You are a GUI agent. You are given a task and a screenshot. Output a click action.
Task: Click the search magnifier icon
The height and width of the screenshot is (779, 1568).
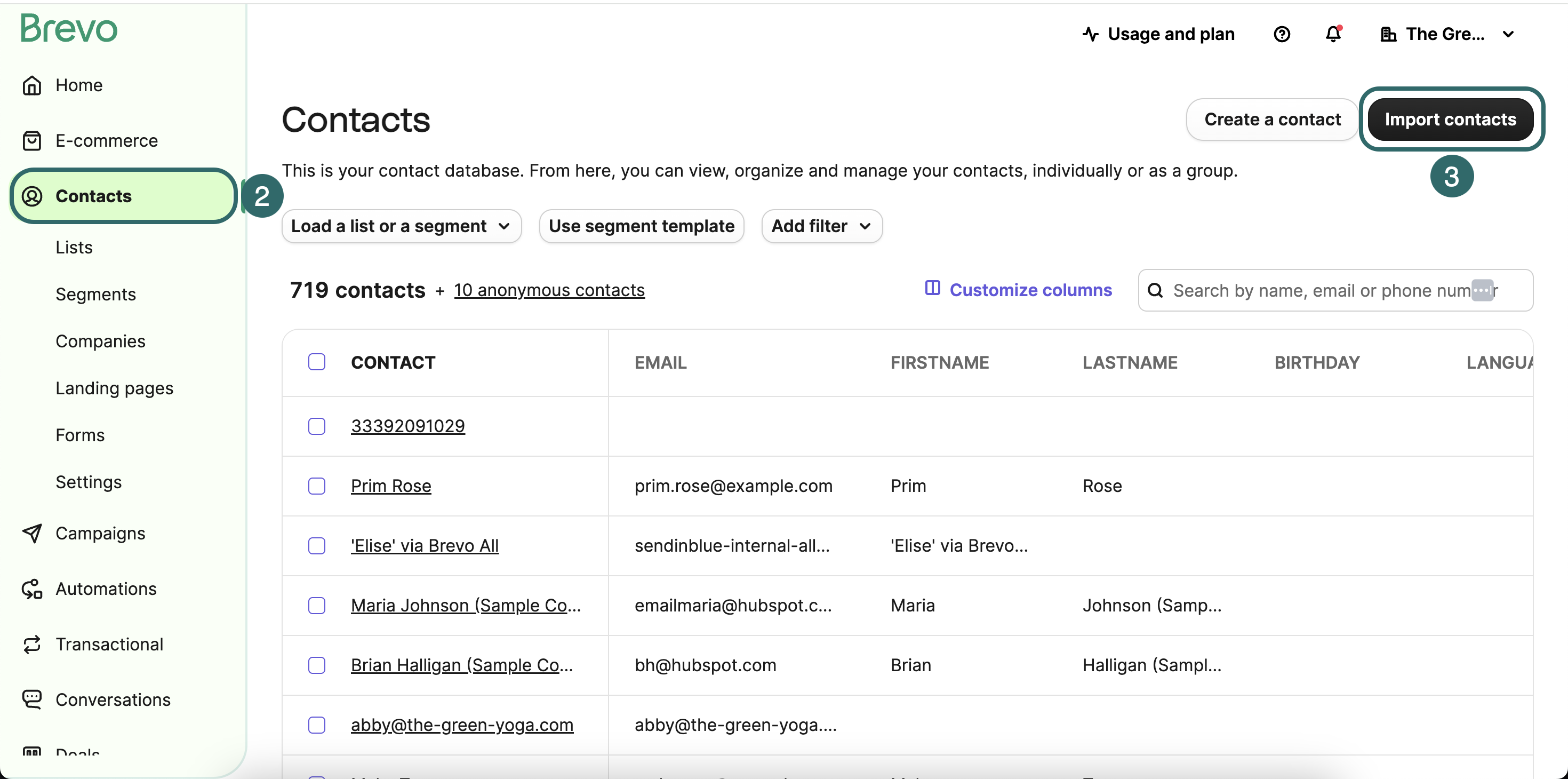point(1155,291)
